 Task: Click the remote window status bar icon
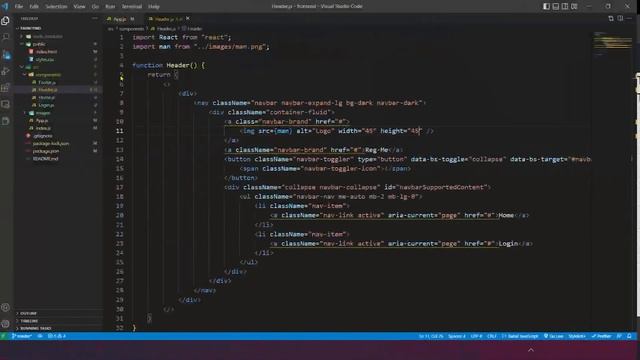tap(4, 336)
